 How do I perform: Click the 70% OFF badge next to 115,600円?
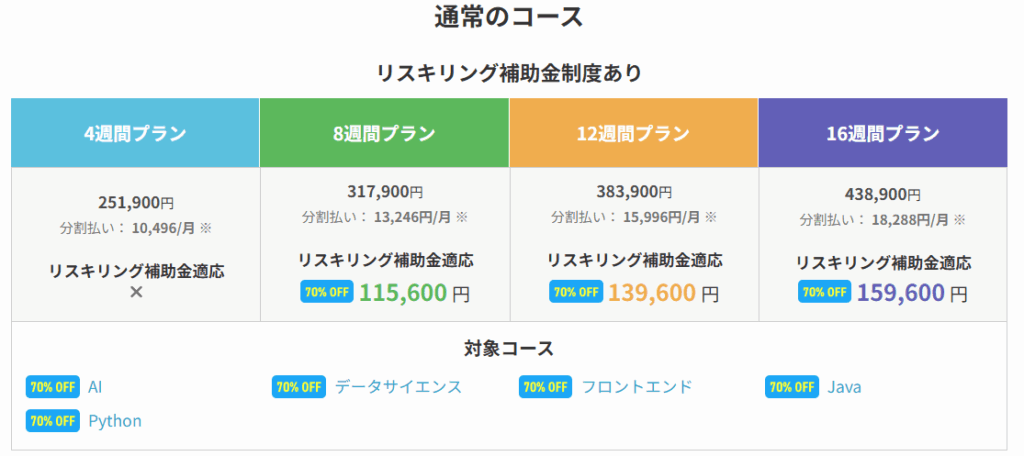click(327, 291)
